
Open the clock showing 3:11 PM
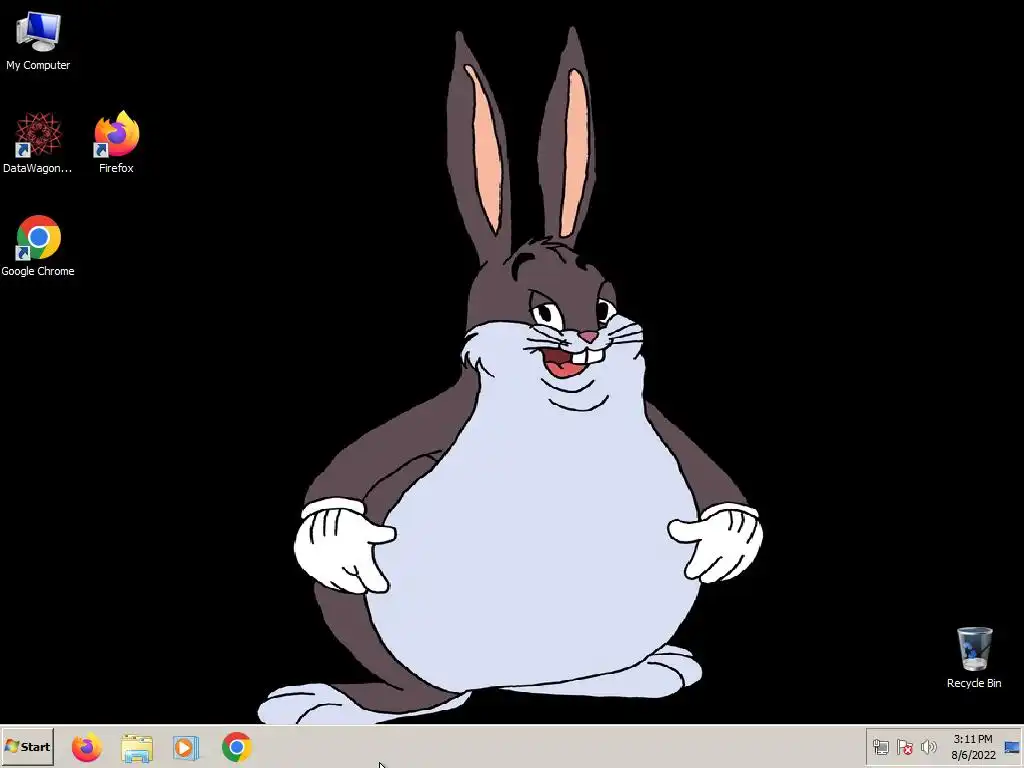[973, 747]
